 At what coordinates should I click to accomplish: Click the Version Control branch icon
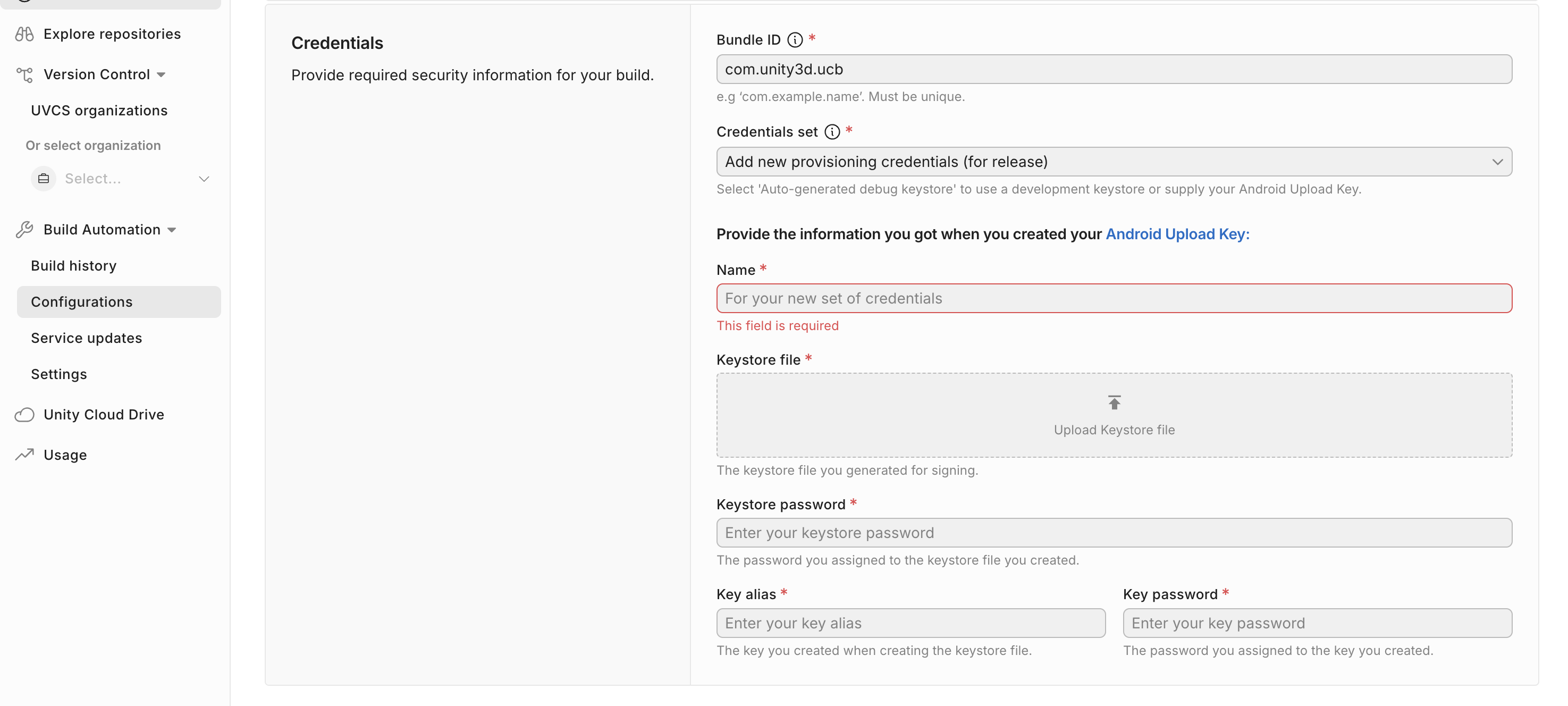pos(24,74)
